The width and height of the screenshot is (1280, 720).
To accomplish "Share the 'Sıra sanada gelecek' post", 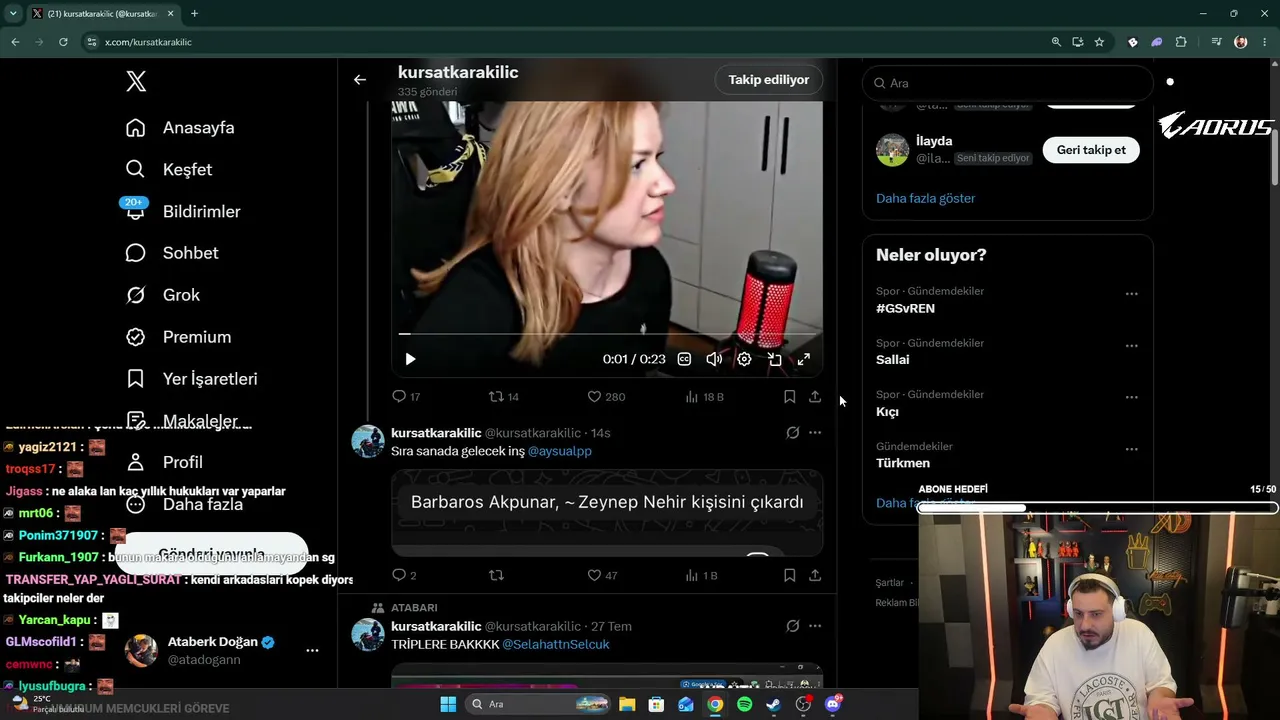I will point(815,575).
